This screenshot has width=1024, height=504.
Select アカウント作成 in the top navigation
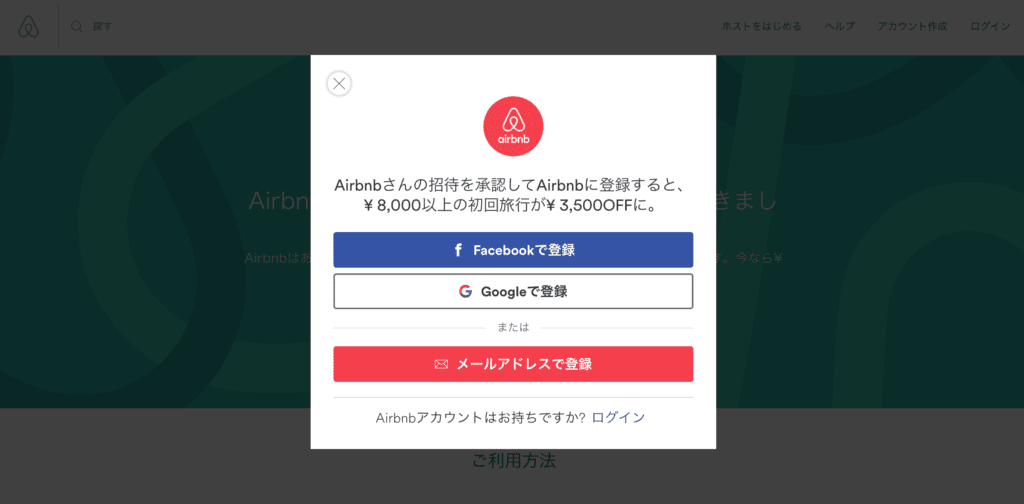pos(912,27)
